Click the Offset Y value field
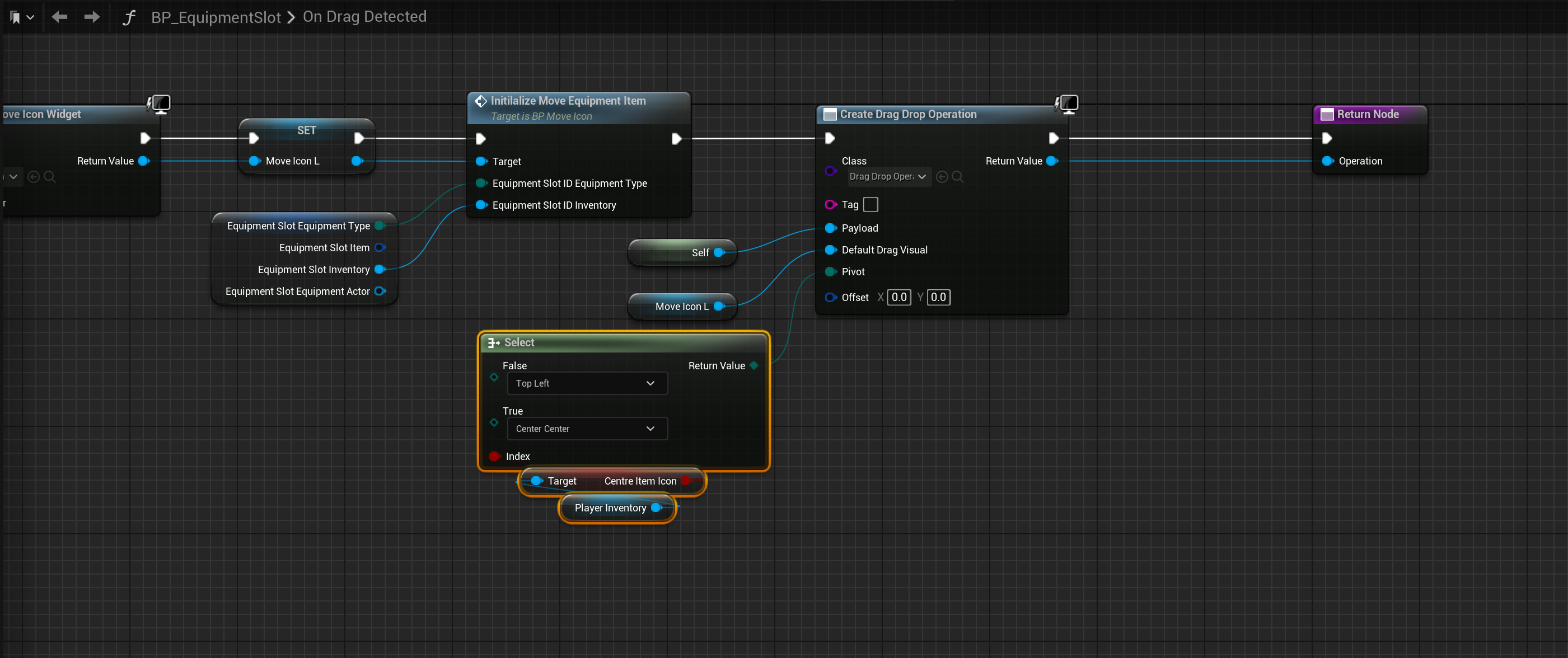 (x=938, y=297)
